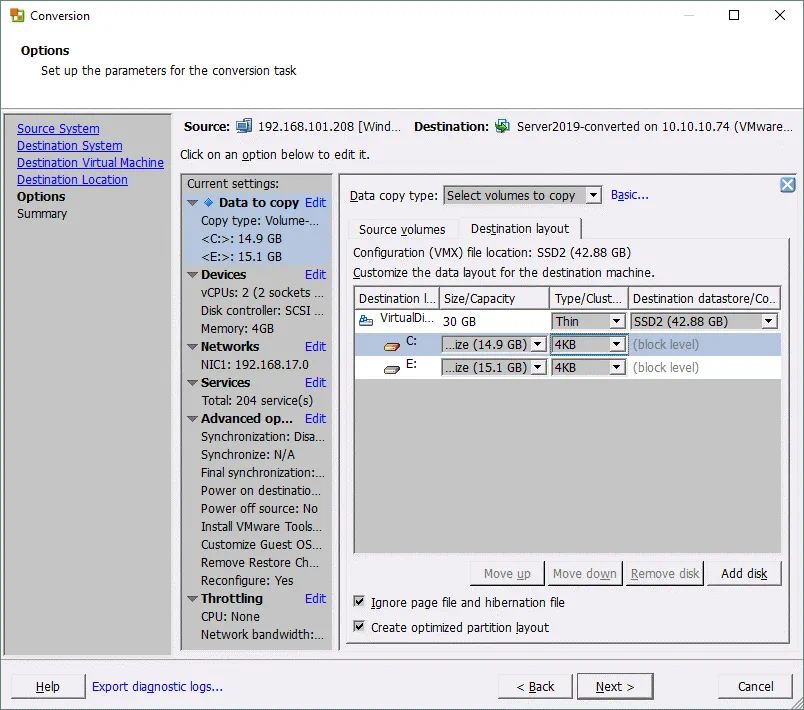Click the Add disk button
This screenshot has height=710, width=804.
click(744, 574)
